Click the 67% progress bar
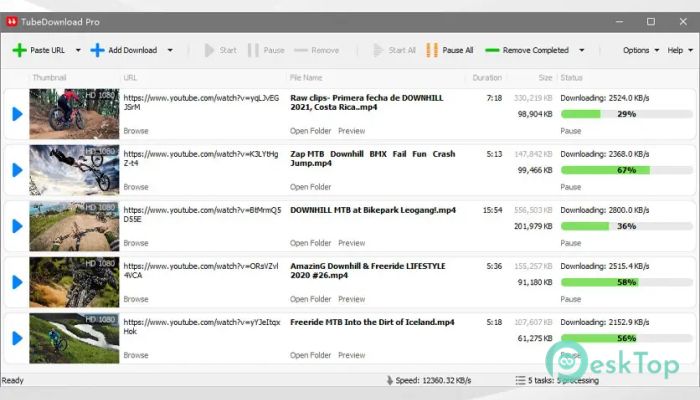The image size is (700, 400). click(x=627, y=170)
